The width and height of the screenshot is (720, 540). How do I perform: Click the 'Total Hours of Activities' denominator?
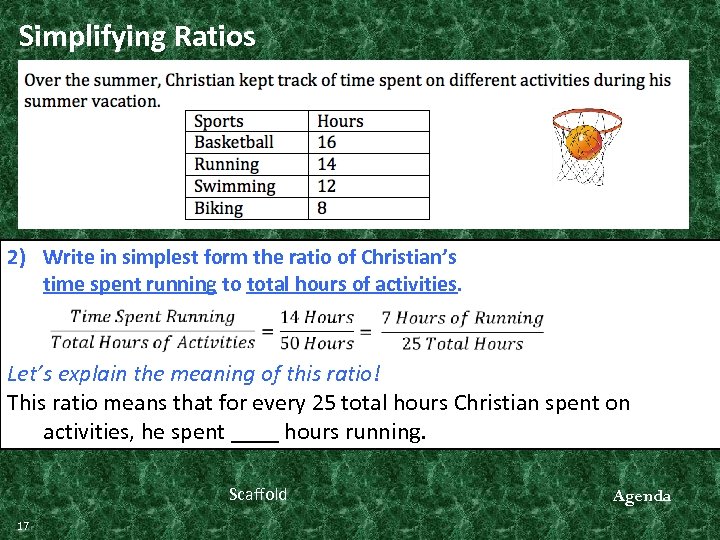coord(153,343)
